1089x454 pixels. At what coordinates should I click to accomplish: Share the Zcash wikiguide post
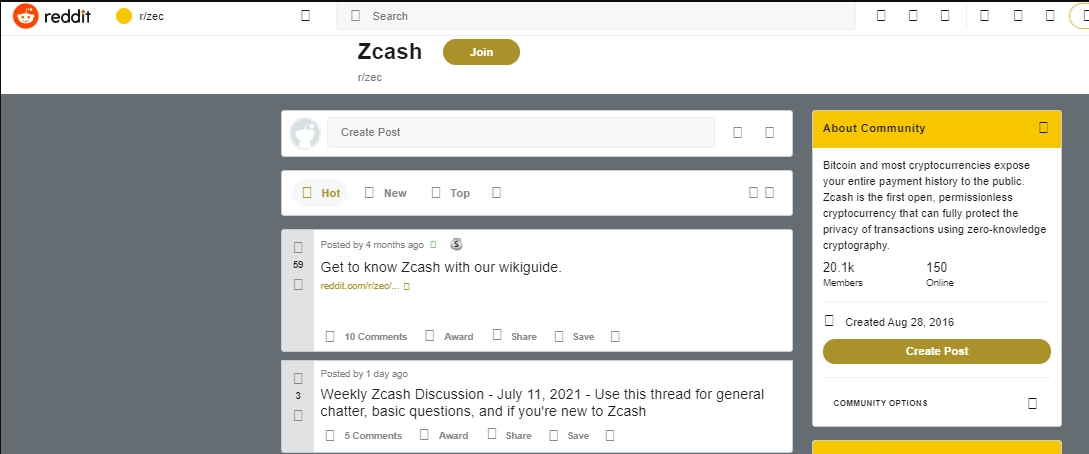[514, 337]
